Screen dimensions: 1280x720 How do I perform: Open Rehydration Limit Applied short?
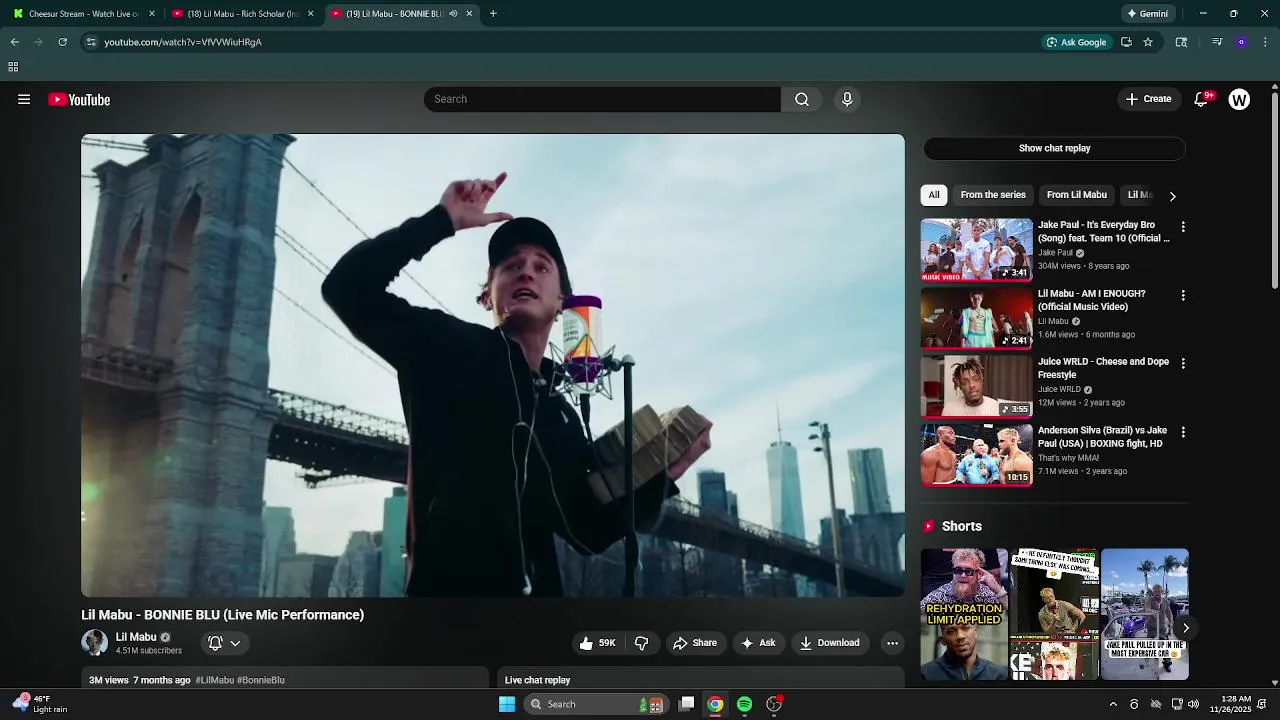pyautogui.click(x=964, y=614)
